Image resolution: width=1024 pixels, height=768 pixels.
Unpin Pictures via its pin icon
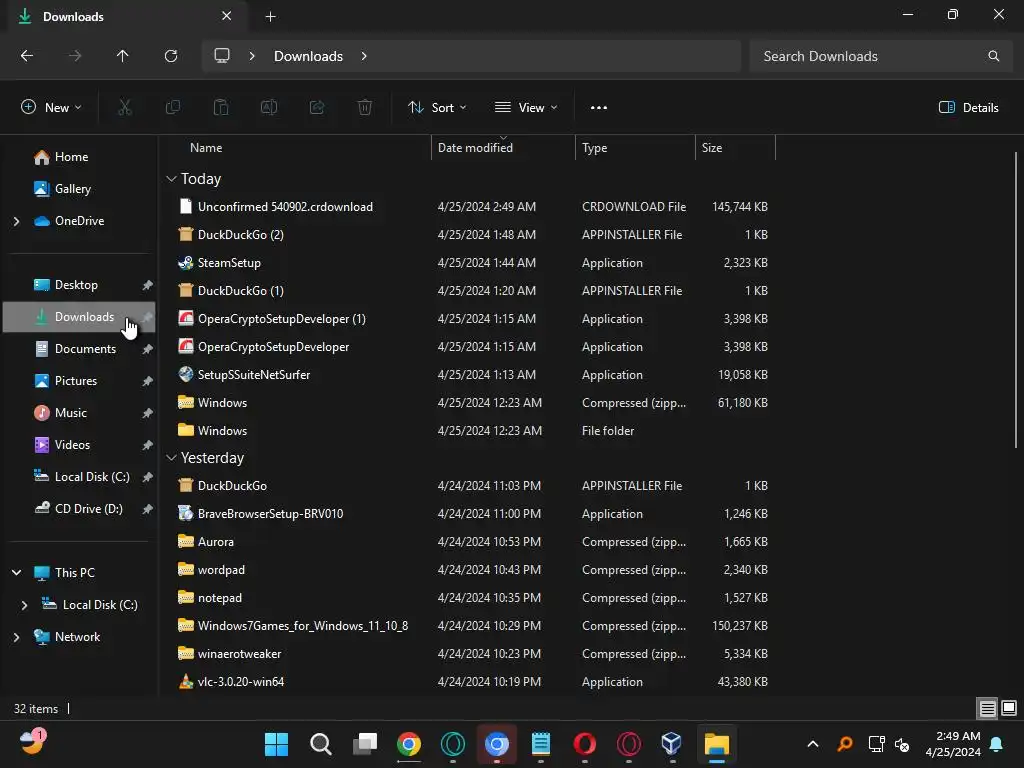pyautogui.click(x=148, y=381)
